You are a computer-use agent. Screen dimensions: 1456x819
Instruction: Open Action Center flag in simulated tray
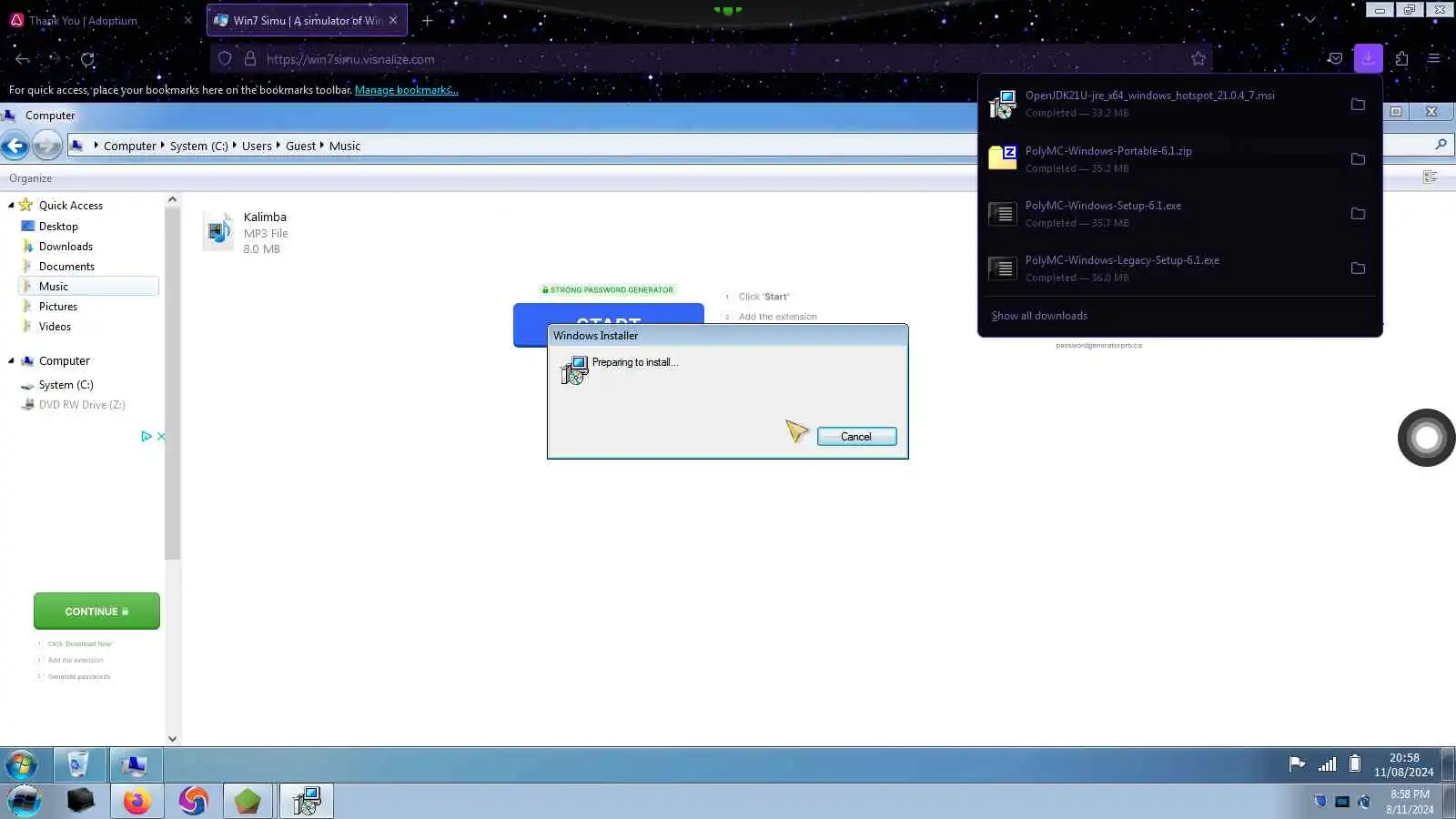(1297, 764)
